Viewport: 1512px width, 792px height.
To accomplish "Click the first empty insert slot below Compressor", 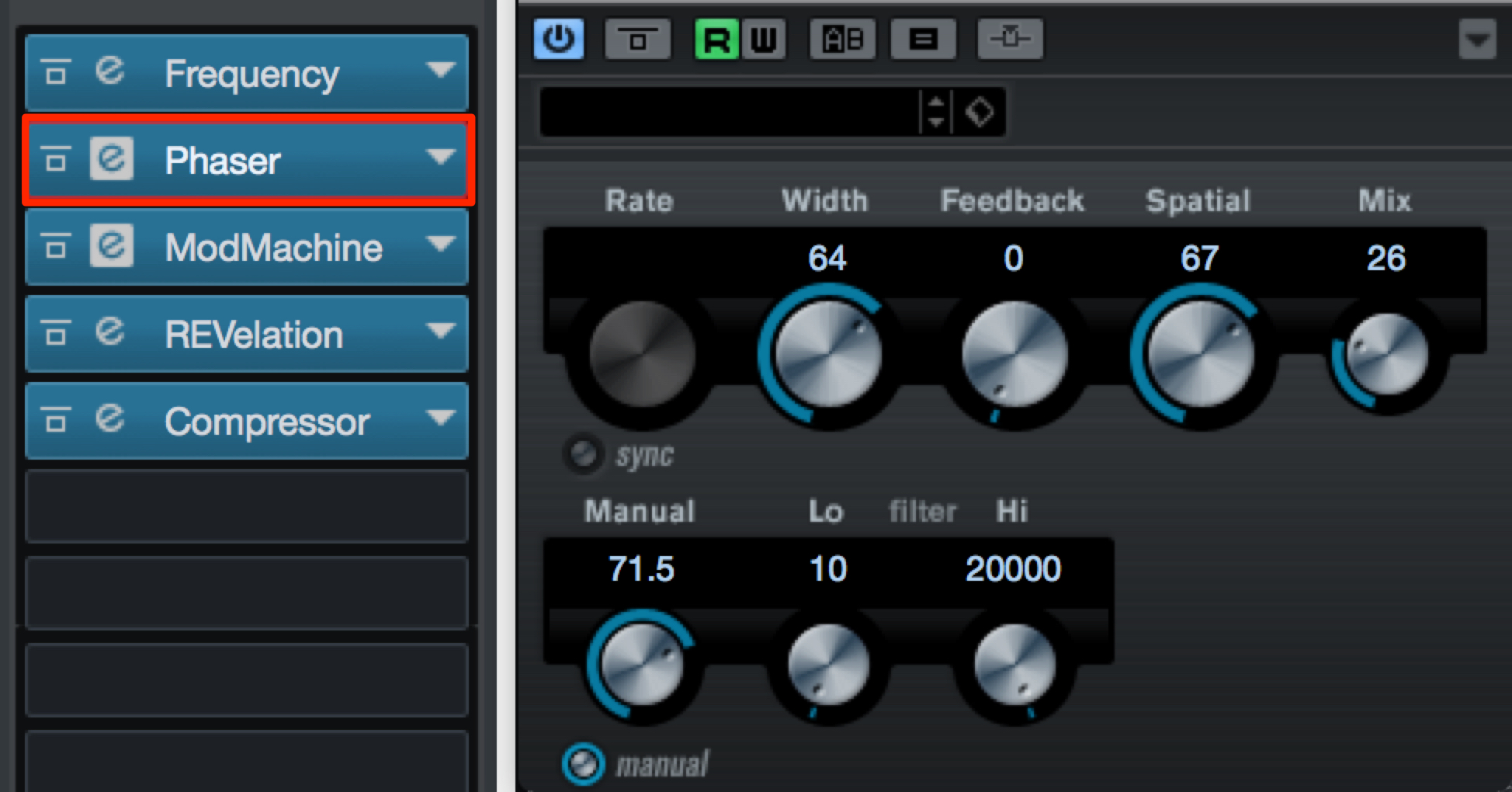I will pyautogui.click(x=247, y=506).
